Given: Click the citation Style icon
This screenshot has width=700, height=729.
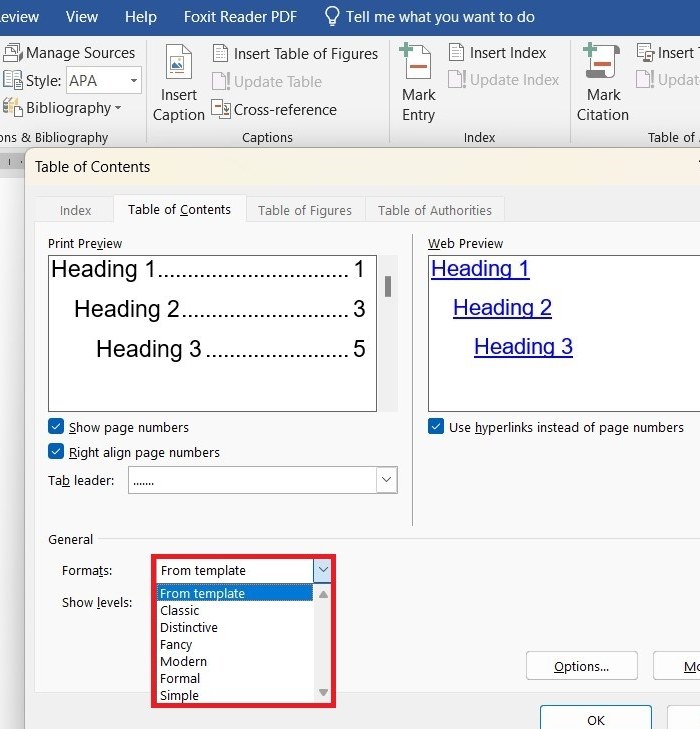Looking at the screenshot, I should 13,80.
